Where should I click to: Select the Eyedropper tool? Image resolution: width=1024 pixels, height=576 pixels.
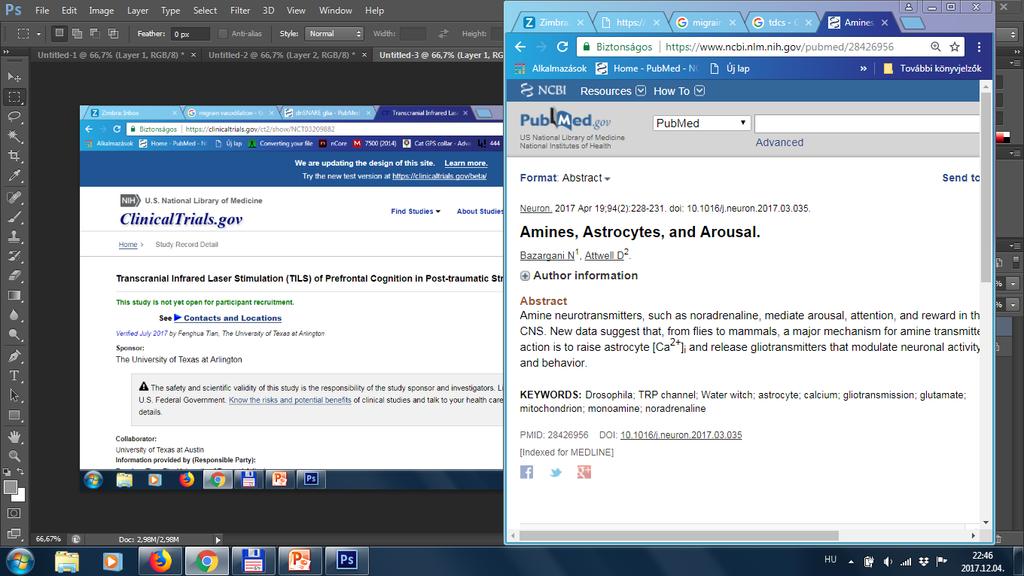[x=14, y=176]
